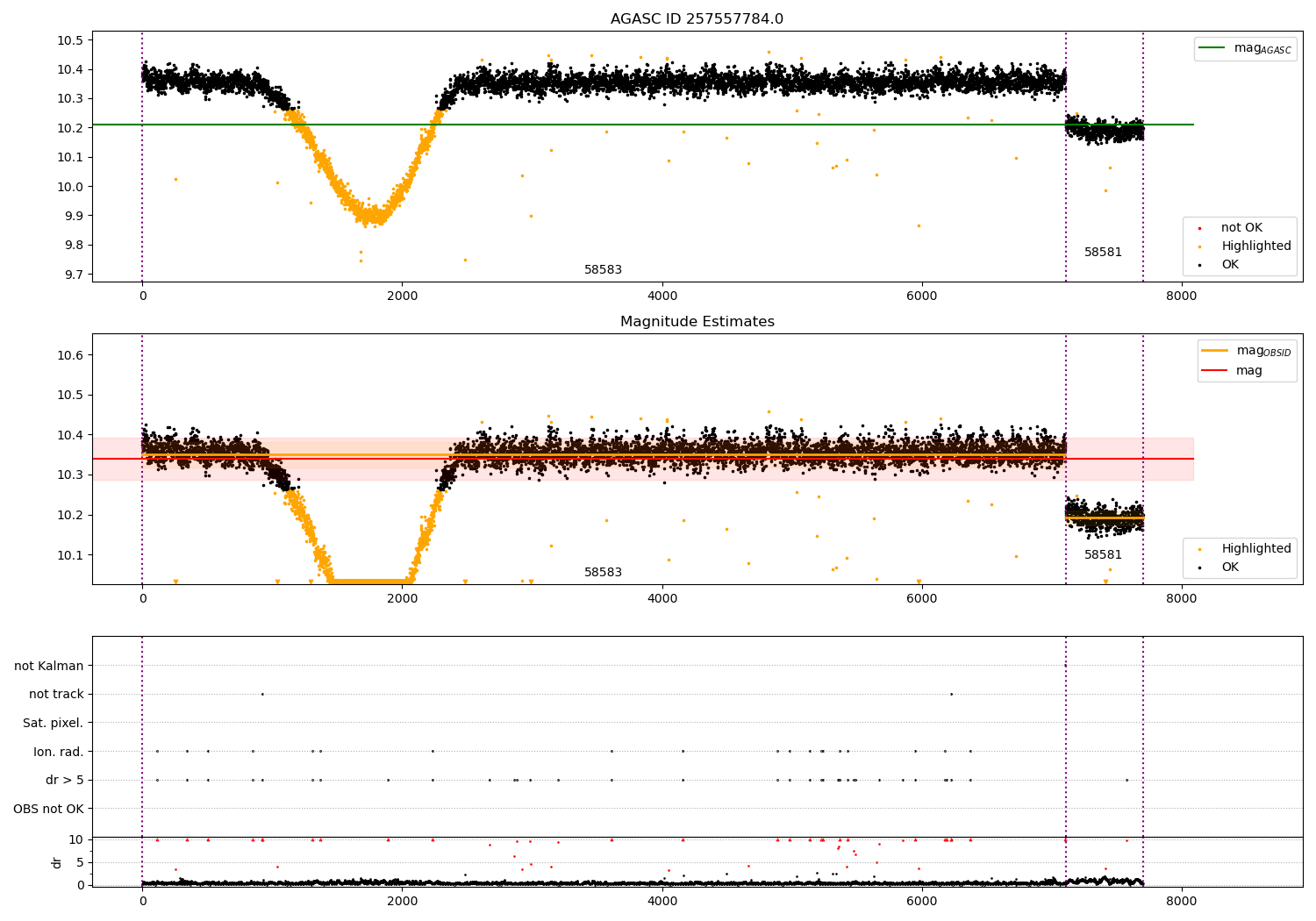Click the green line sample in mag AGASC legend
Image resolution: width=1316 pixels, height=921 pixels.
(1213, 48)
